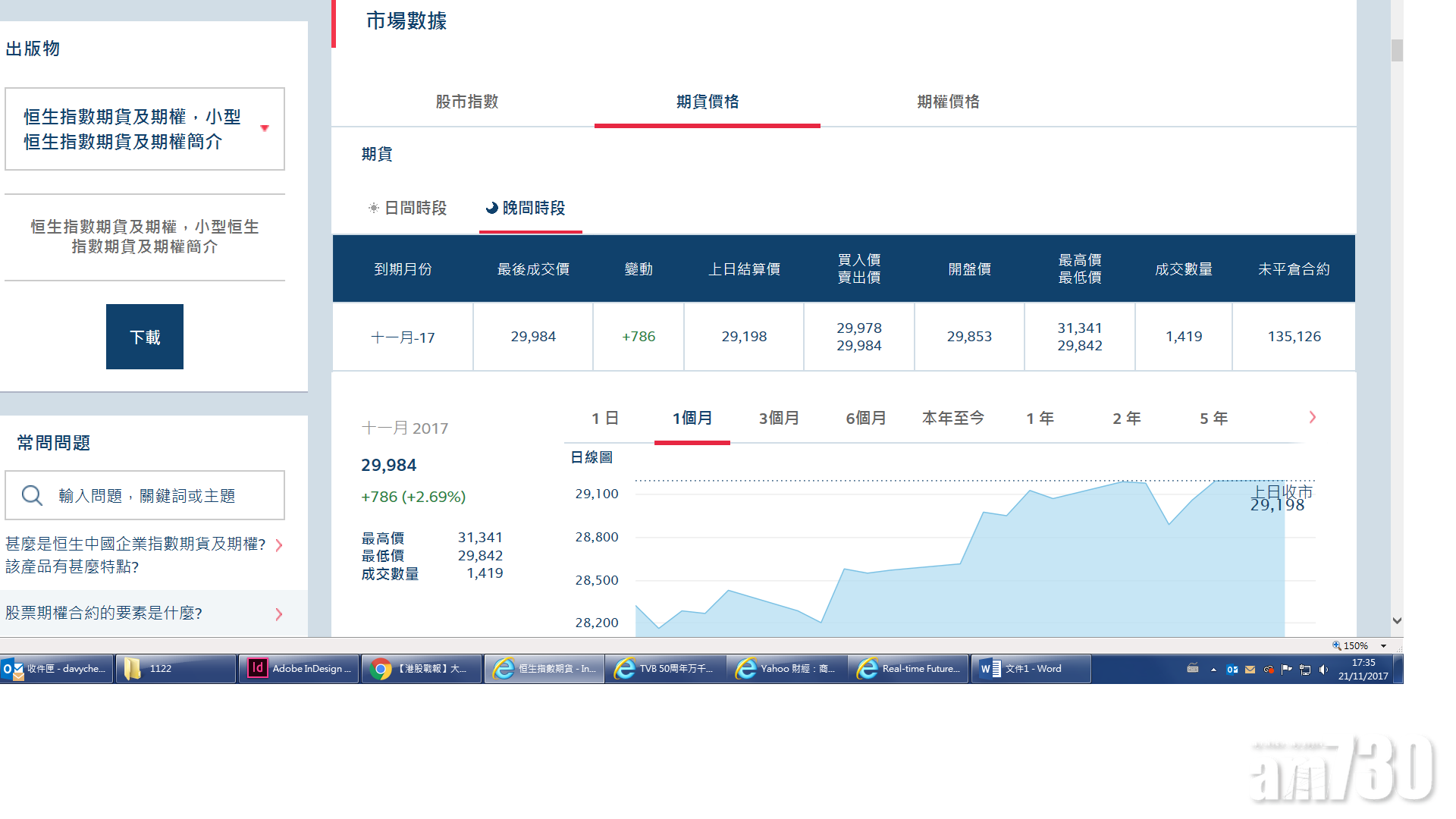Click the scrollbar down arrow
This screenshot has width=1456, height=819.
(x=1397, y=620)
